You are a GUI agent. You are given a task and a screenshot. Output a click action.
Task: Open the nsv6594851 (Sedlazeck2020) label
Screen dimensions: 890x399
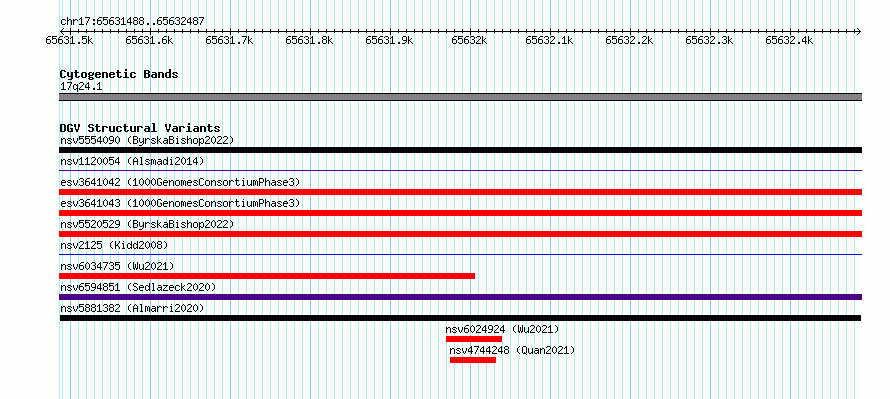coord(138,287)
